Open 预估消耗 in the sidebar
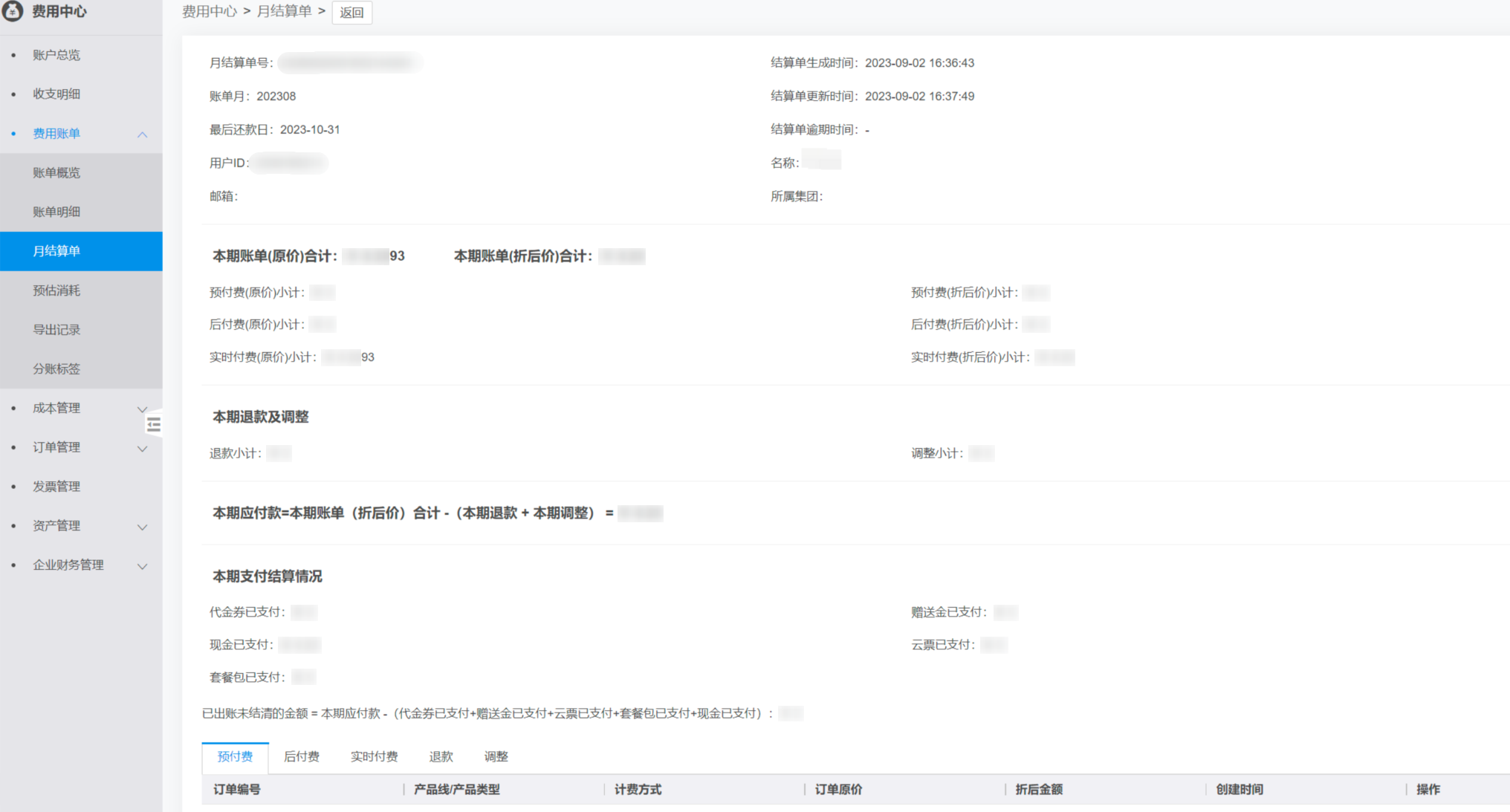1510x812 pixels. coord(56,290)
